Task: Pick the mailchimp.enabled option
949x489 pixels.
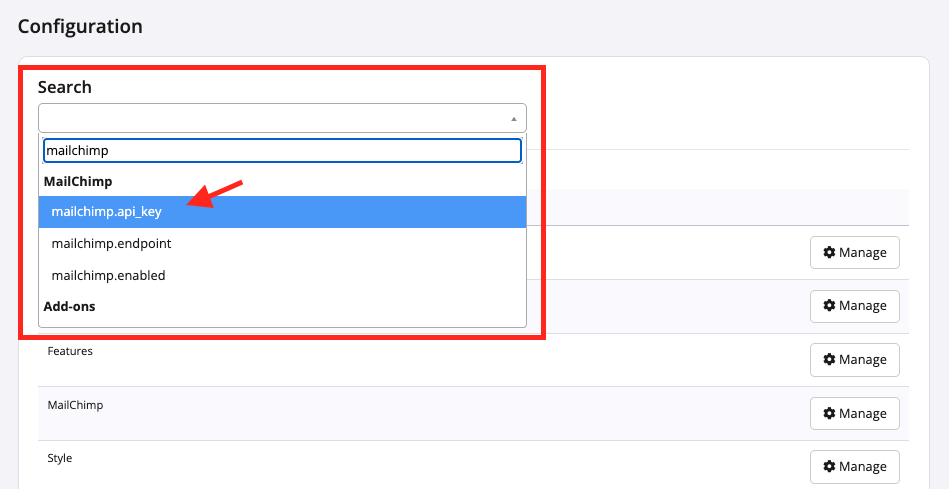Action: click(x=108, y=275)
